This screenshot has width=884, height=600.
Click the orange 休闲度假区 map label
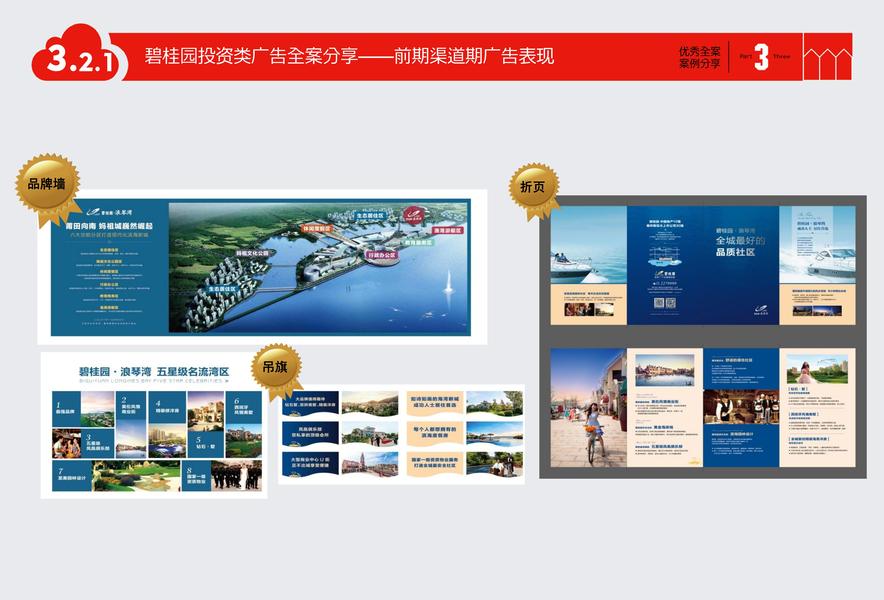317,229
